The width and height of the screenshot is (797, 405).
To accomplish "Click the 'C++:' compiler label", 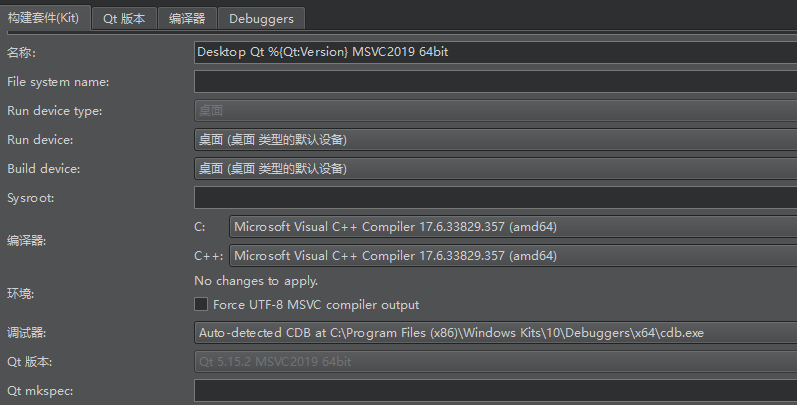I will tap(208, 256).
